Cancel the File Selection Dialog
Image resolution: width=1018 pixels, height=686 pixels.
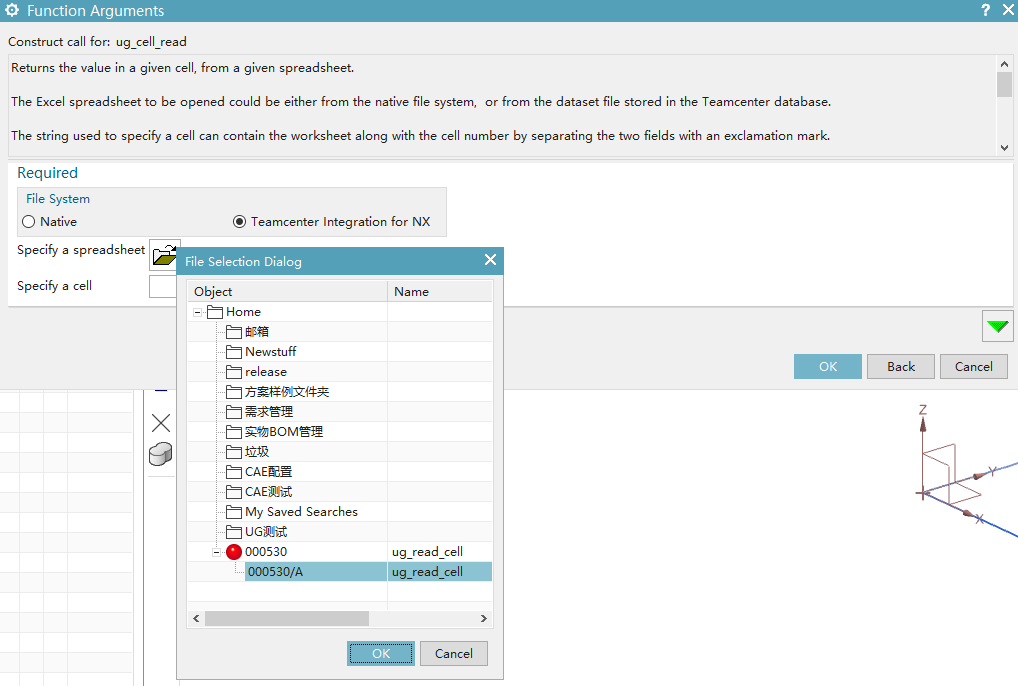pyautogui.click(x=454, y=654)
